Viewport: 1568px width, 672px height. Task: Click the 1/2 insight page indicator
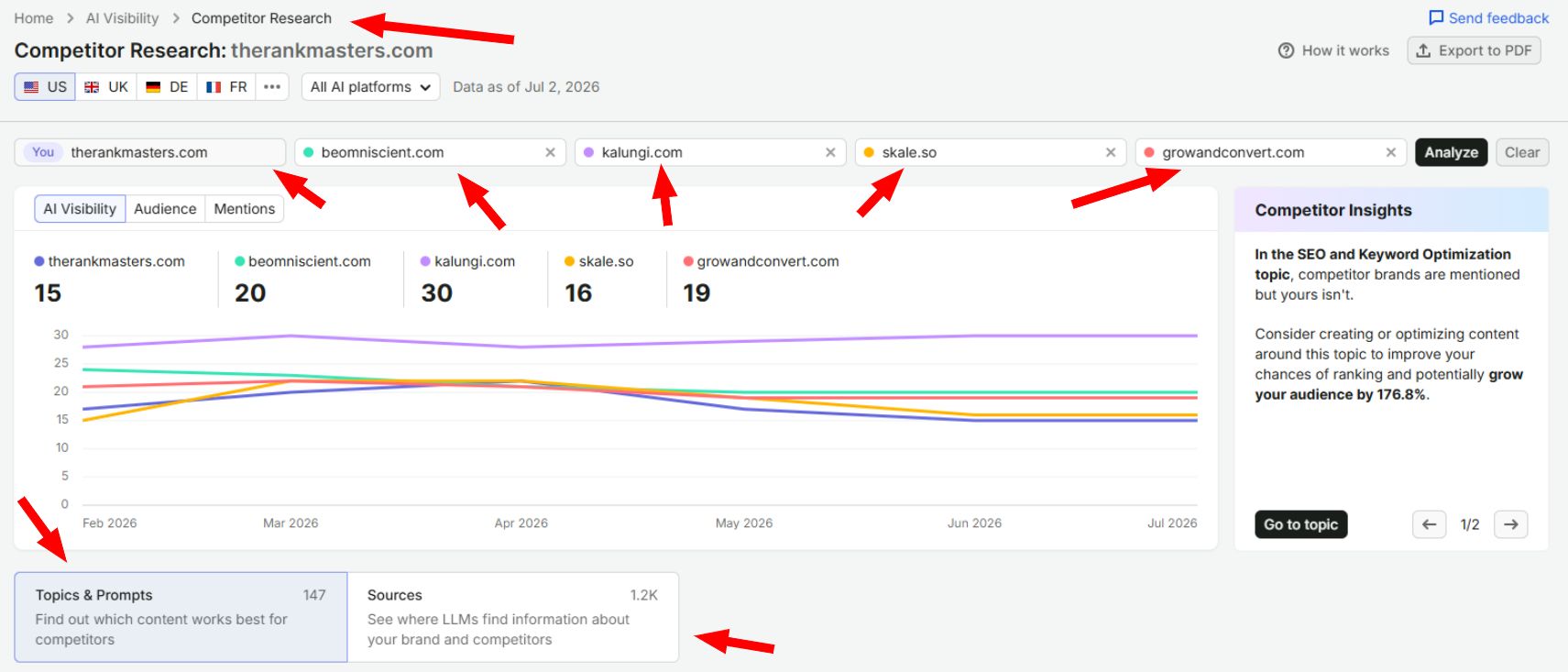tap(1470, 524)
